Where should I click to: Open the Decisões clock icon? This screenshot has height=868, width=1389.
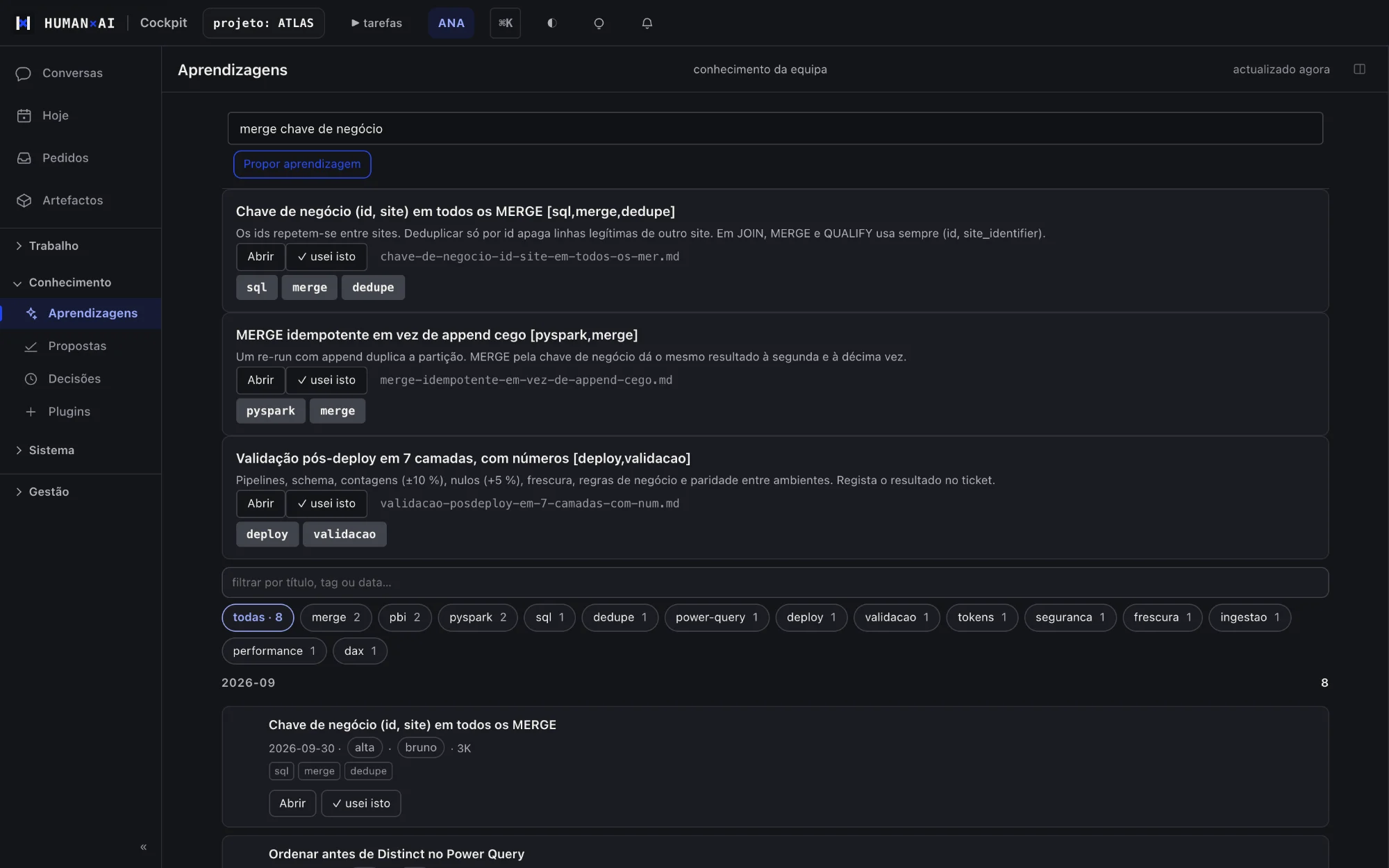point(31,378)
